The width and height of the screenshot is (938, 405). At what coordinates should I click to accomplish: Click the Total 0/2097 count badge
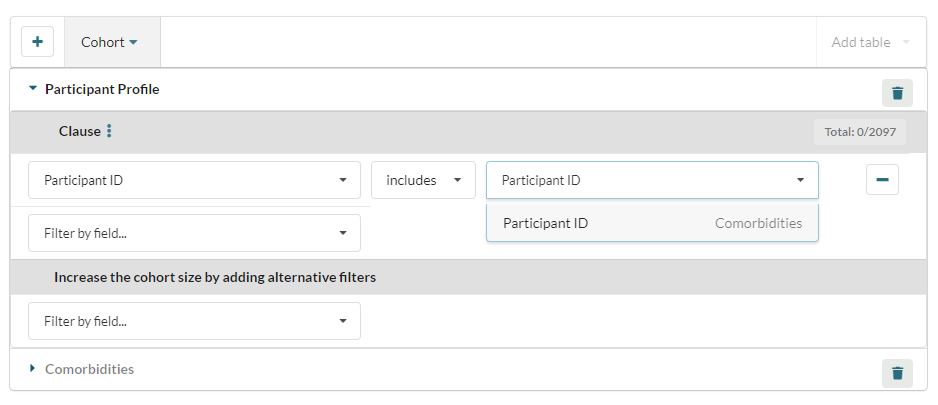point(859,131)
